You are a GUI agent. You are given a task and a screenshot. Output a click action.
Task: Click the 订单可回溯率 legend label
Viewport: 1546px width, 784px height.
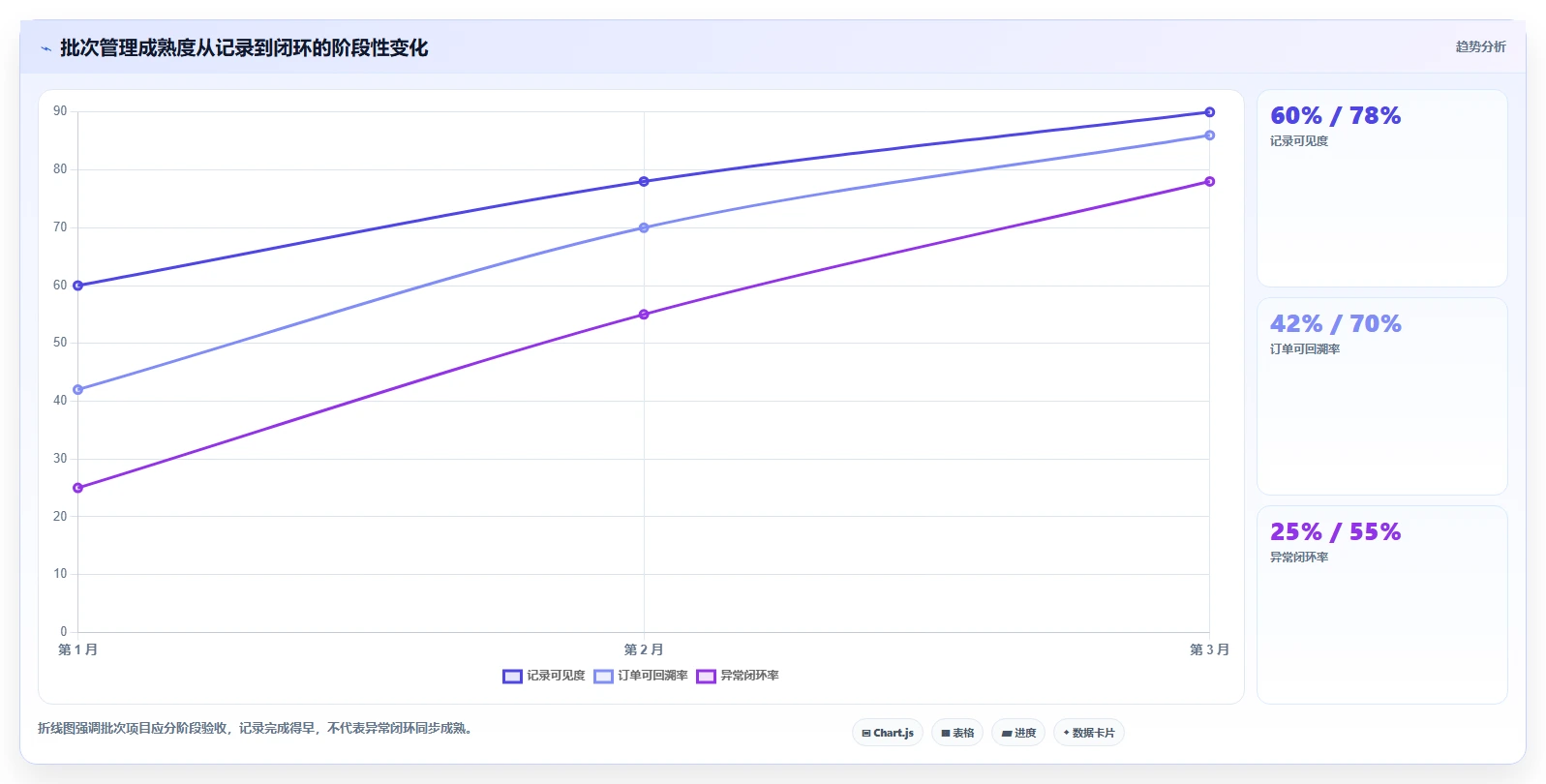(x=652, y=676)
